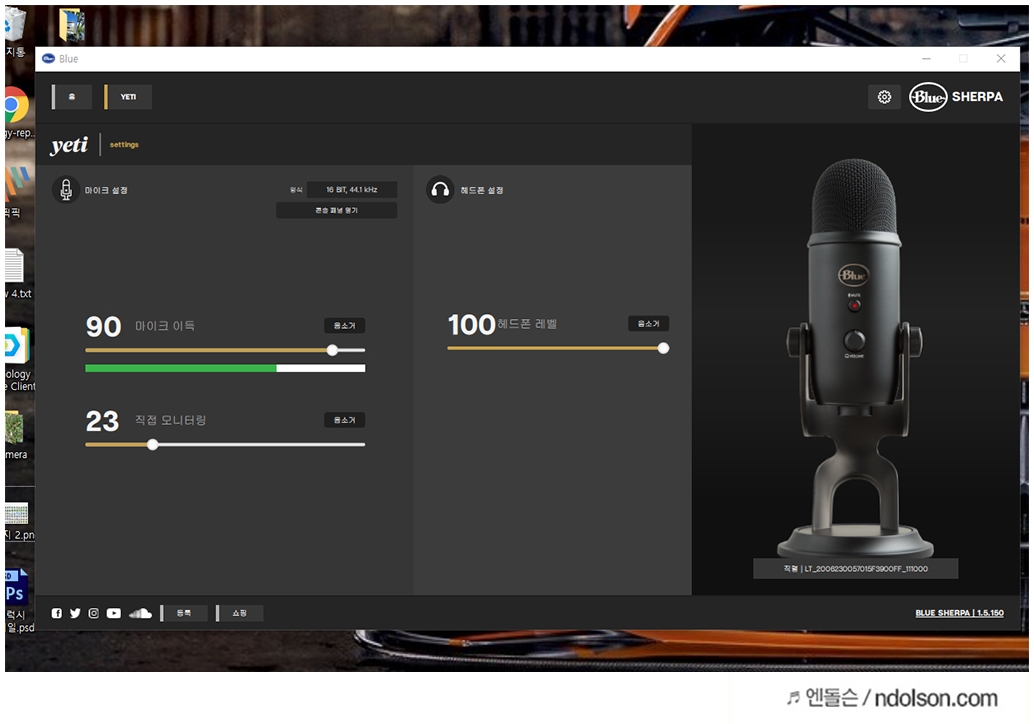The image size is (1034, 724).
Task: Click the yeti logo heading
Action: coord(69,144)
